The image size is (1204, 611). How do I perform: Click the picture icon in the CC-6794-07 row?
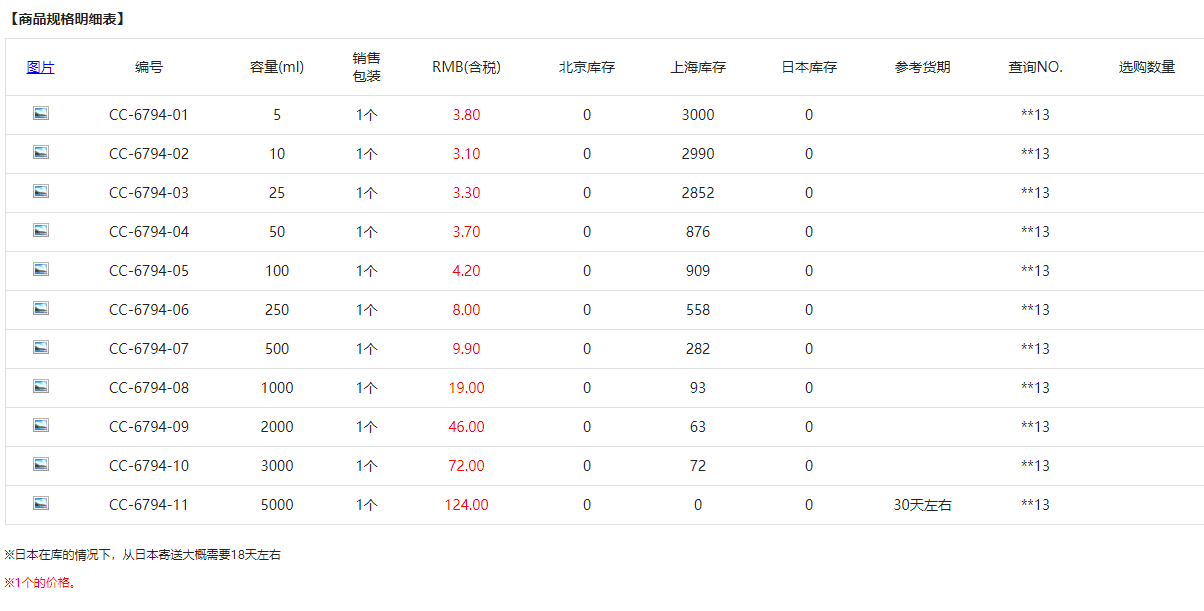click(x=41, y=348)
